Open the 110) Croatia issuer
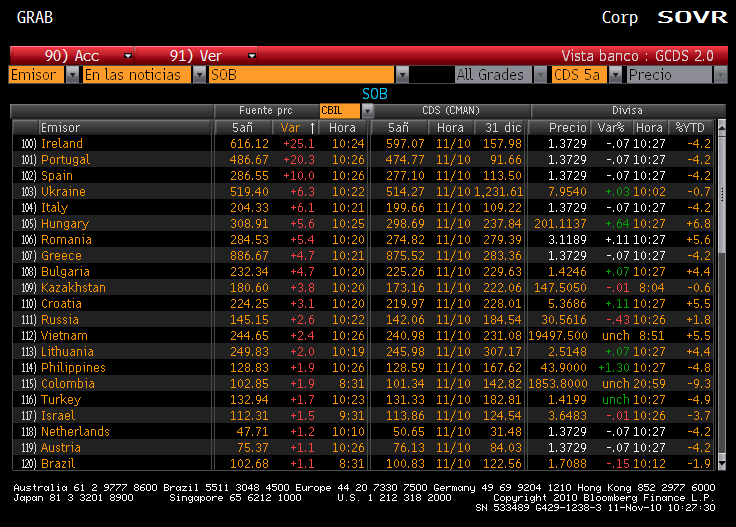Image resolution: width=736 pixels, height=527 pixels. pyautogui.click(x=61, y=304)
